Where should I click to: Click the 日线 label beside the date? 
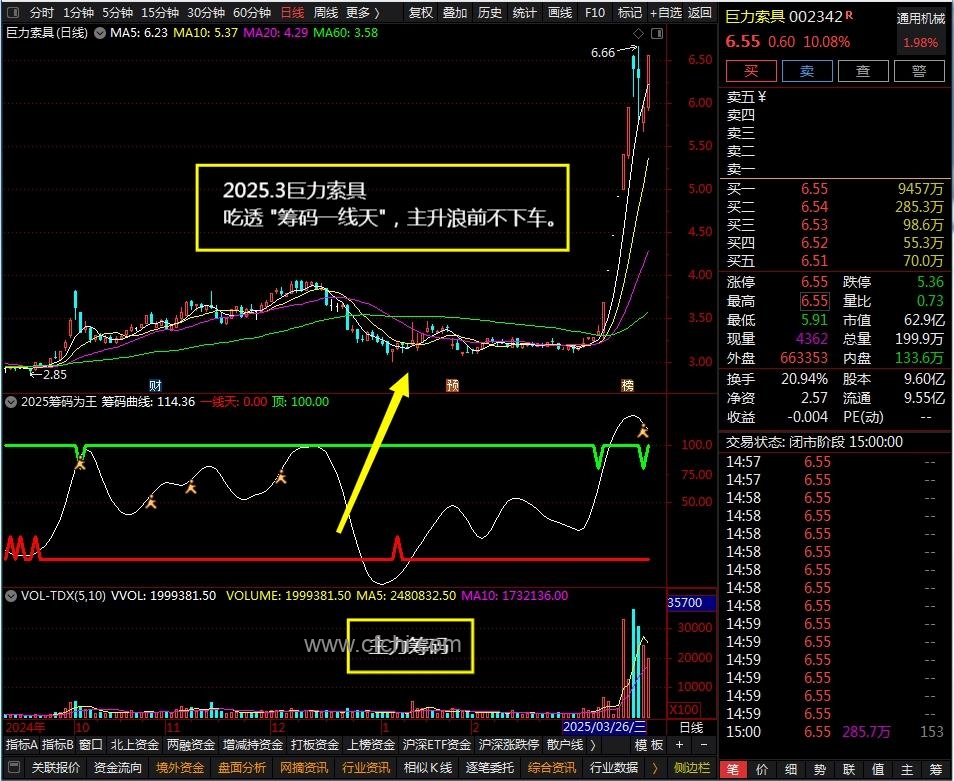[691, 727]
